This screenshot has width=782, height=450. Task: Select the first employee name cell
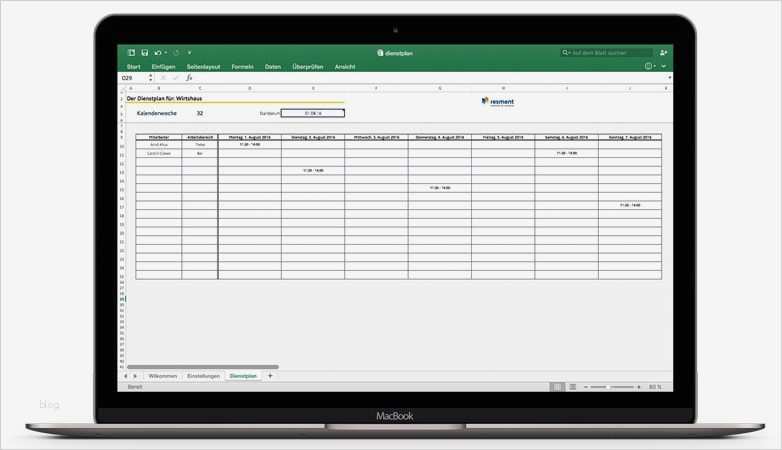click(159, 145)
